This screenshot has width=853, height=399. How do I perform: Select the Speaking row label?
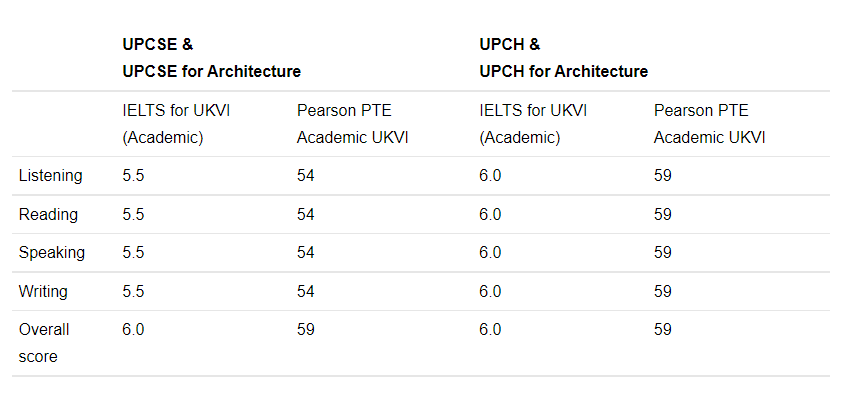52,253
